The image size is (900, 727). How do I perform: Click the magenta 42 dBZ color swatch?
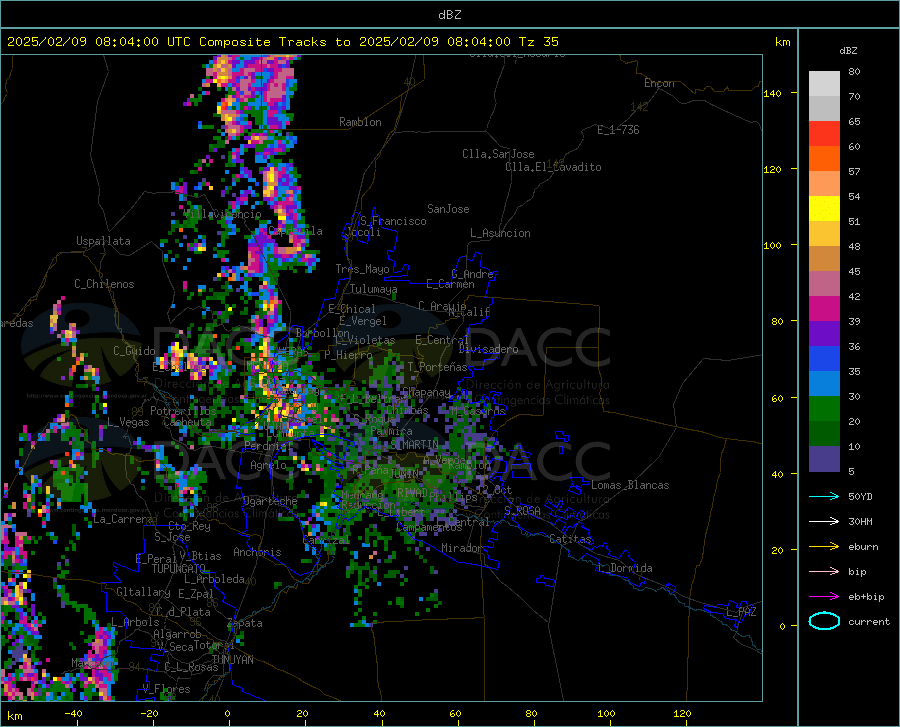coord(824,308)
